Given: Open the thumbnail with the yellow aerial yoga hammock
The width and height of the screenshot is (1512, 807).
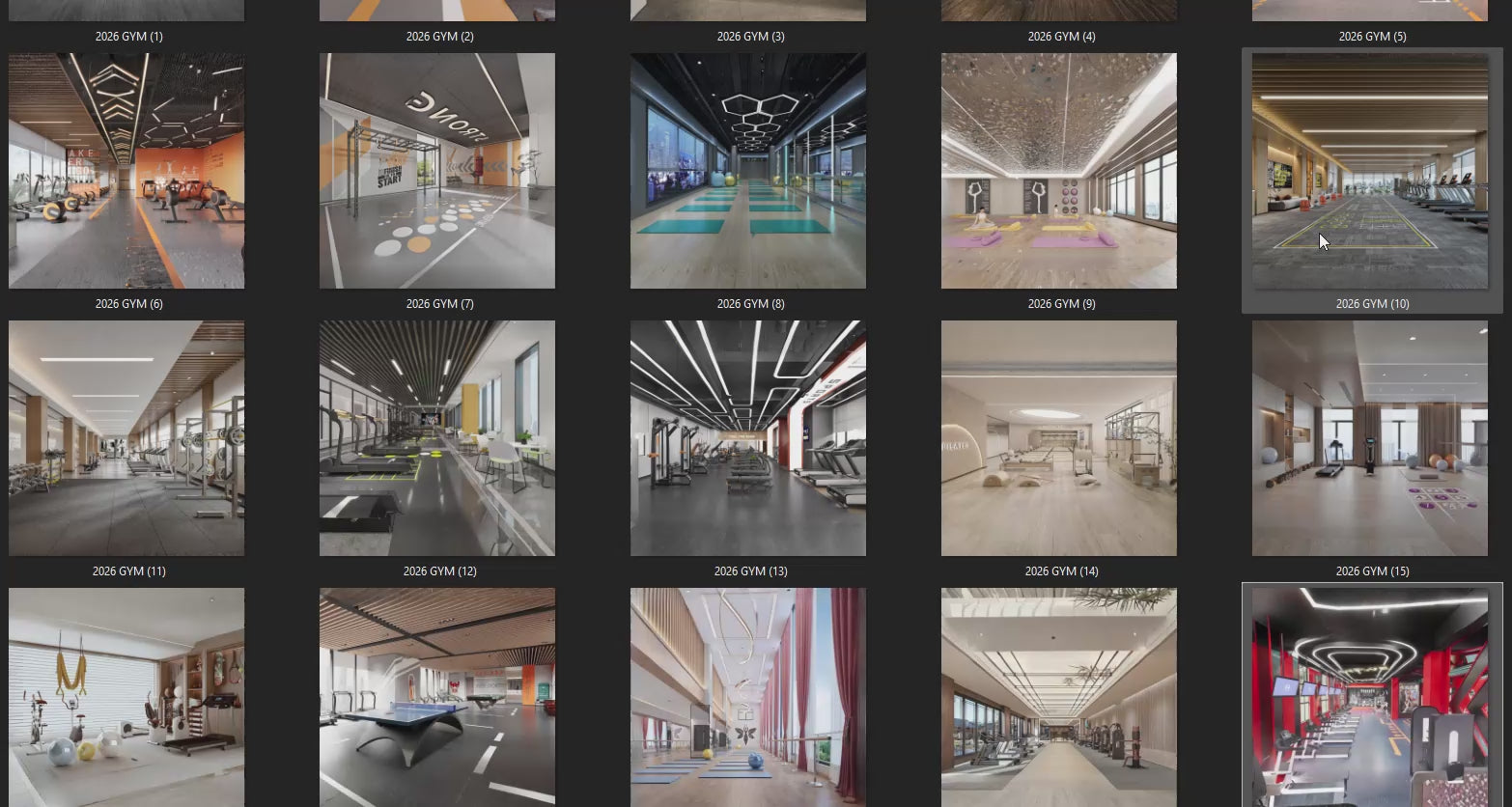Looking at the screenshot, I should point(126,697).
